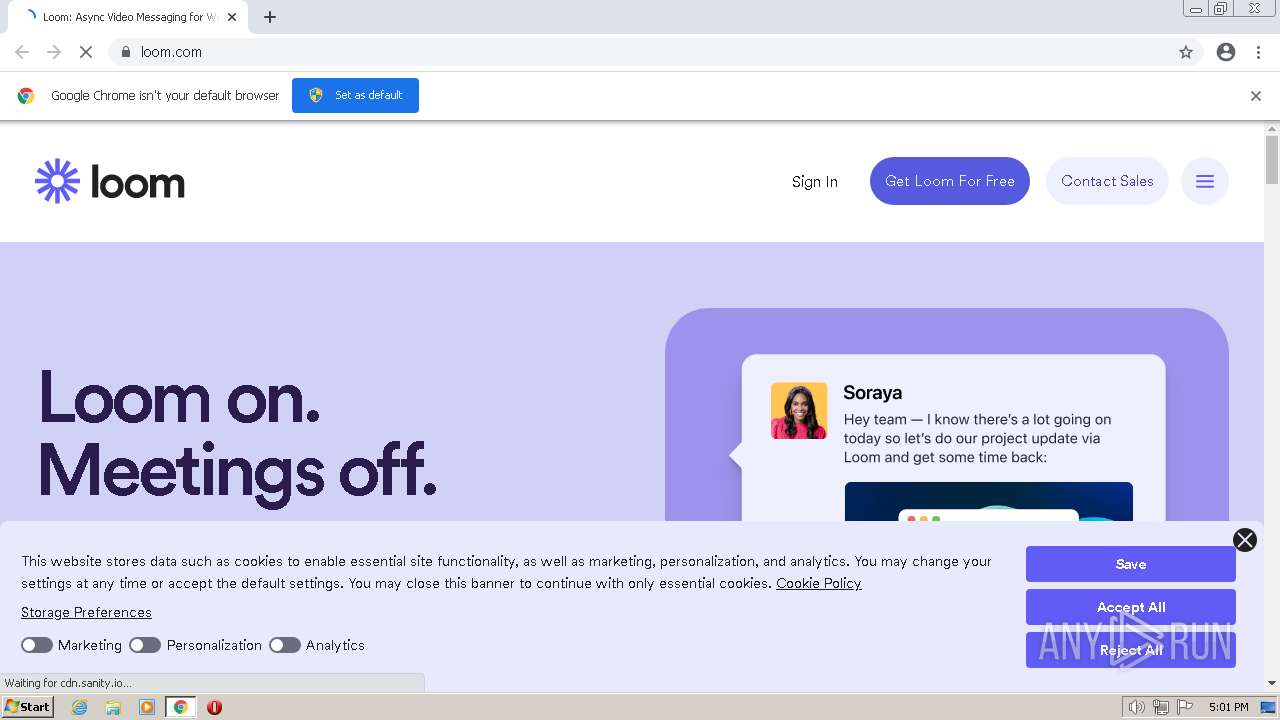The height and width of the screenshot is (720, 1280).
Task: Go back with the browser arrow
Action: (22, 52)
